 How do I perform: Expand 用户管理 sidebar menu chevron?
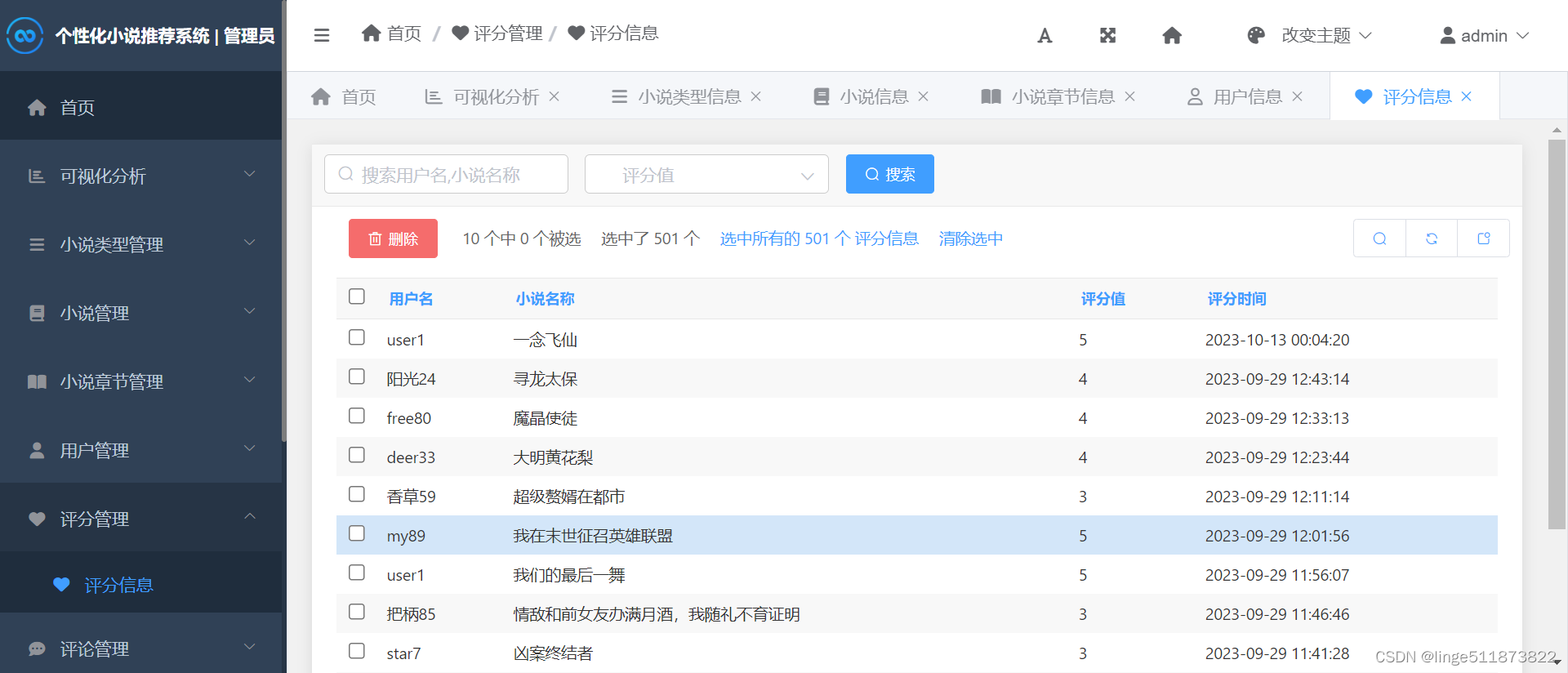250,448
